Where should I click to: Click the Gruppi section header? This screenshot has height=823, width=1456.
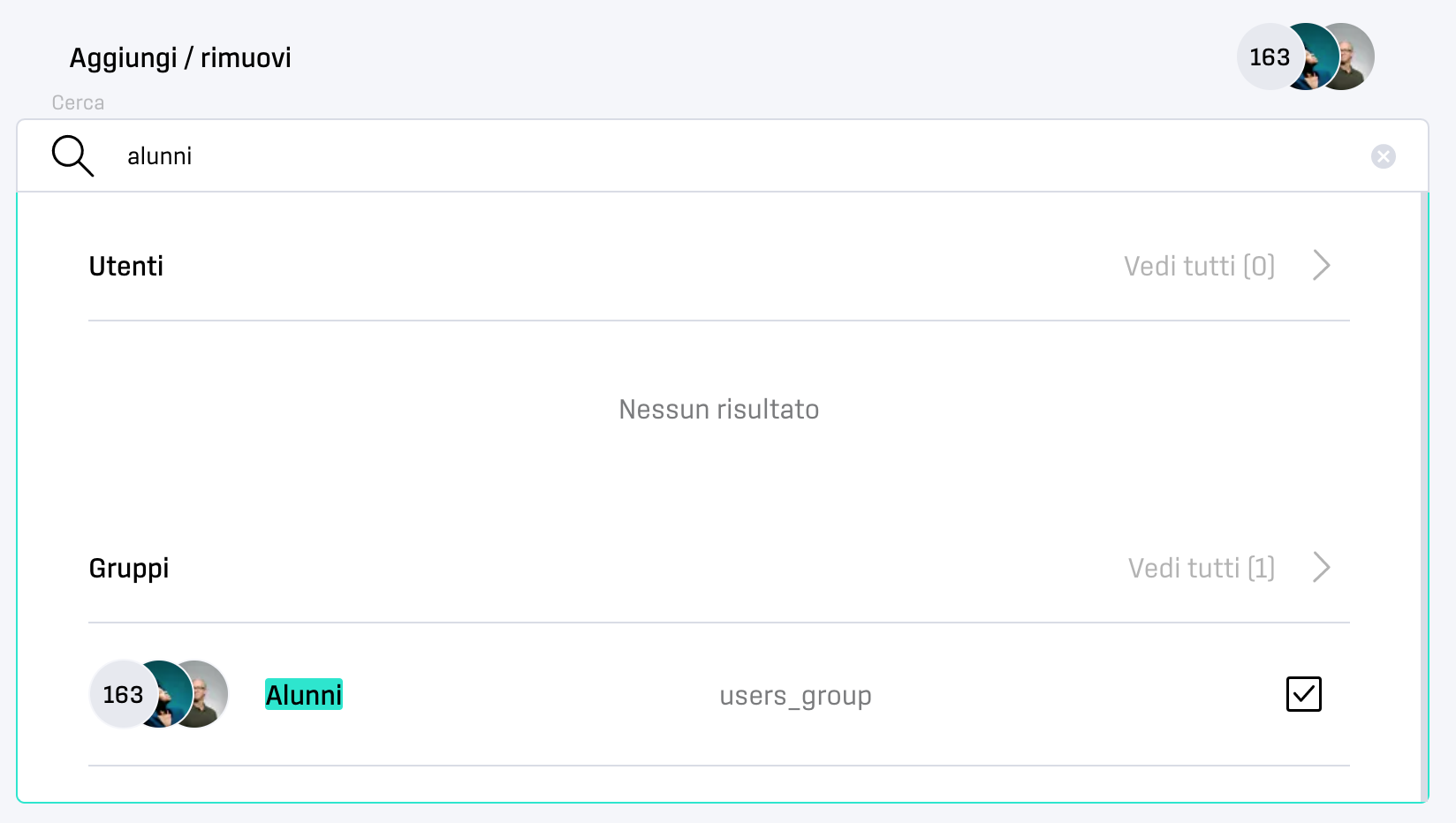[x=129, y=568]
